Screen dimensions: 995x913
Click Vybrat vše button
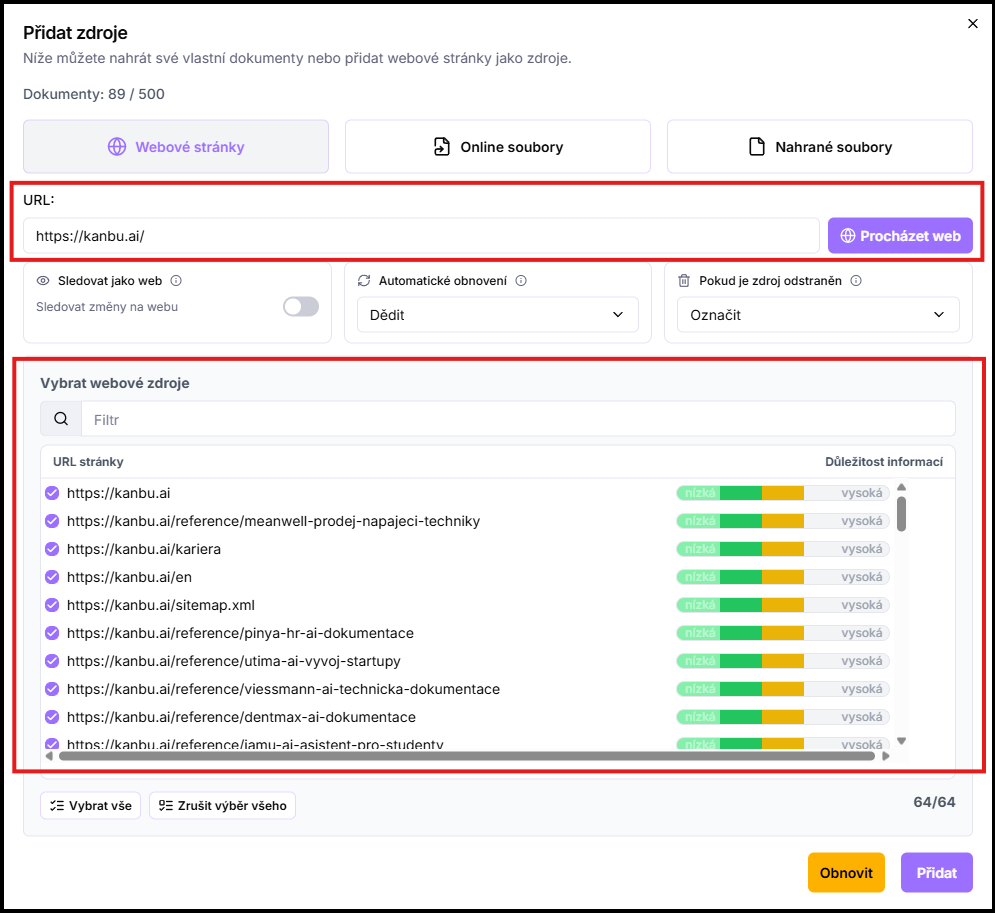(x=91, y=805)
